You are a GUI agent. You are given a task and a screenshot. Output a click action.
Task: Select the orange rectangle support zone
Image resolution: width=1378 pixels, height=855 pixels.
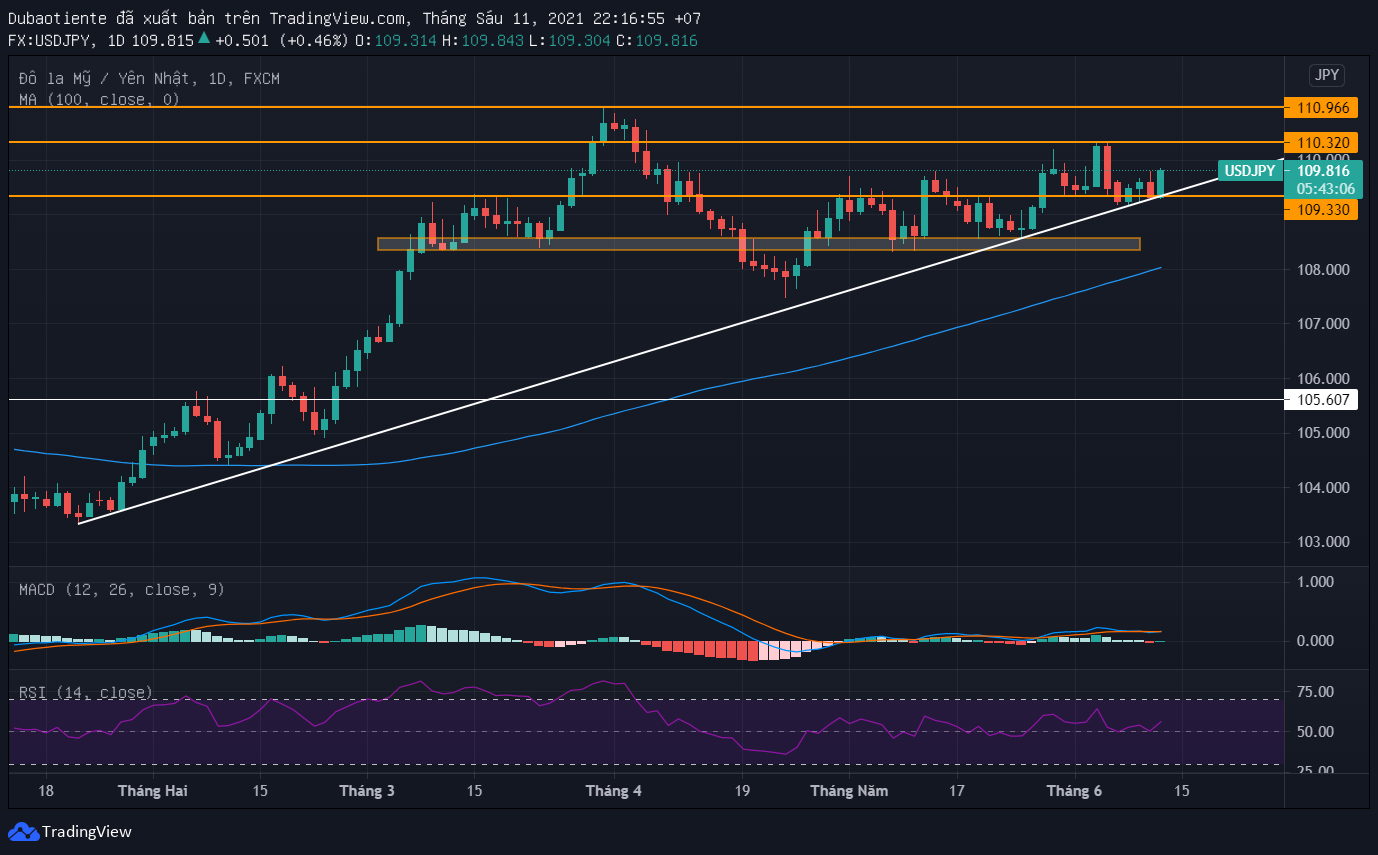tap(758, 244)
